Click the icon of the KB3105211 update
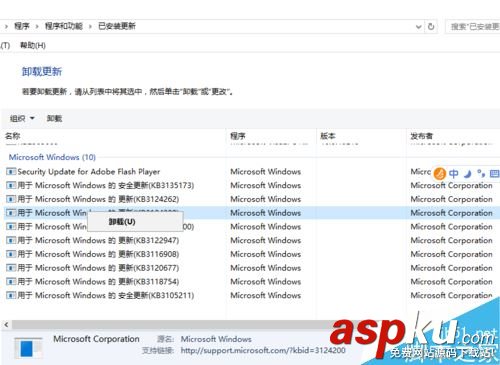500x365 pixels. (11, 295)
